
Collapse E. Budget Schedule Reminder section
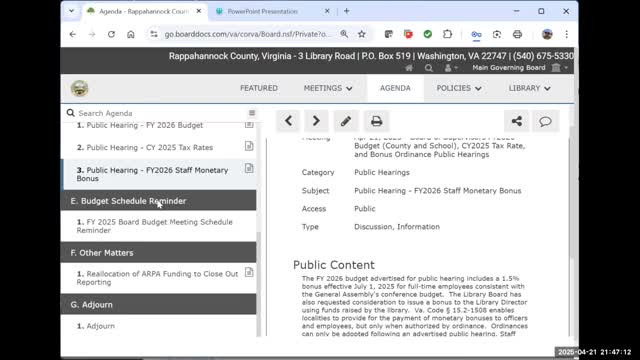(158, 201)
